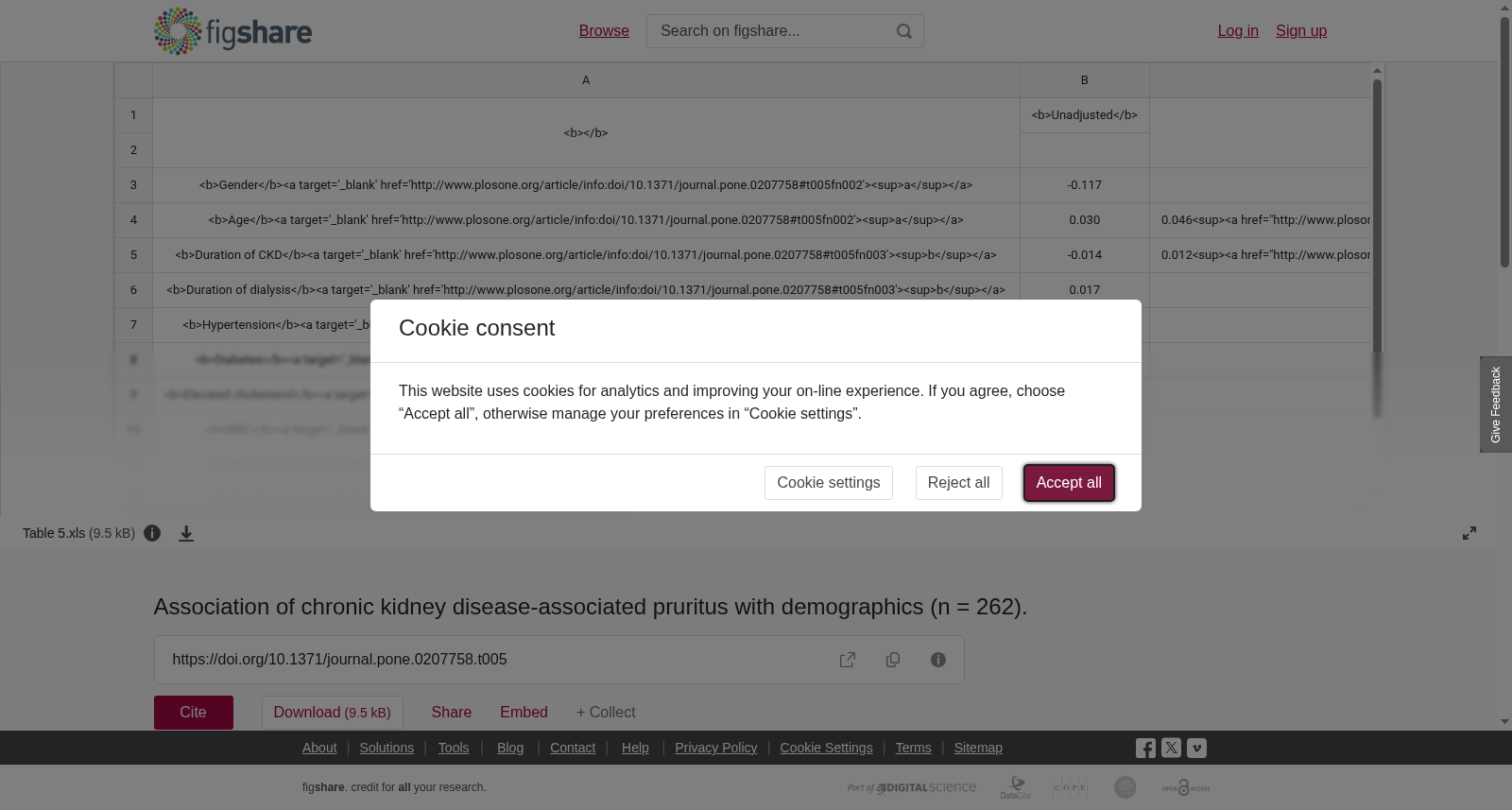
Task: Copy the DOI to clipboard
Action: point(893,660)
